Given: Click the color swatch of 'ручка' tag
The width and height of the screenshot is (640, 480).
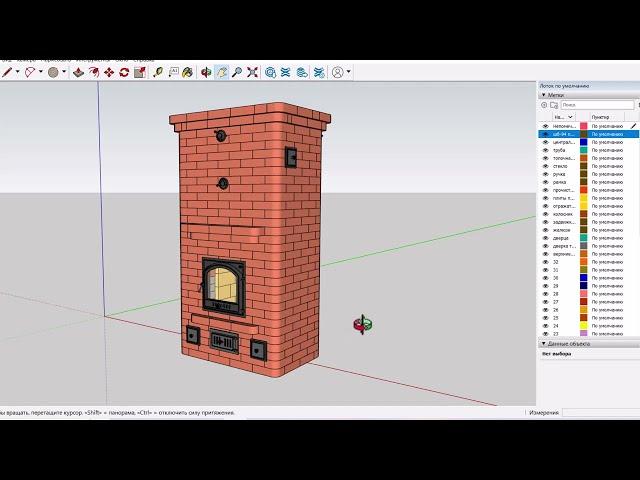Looking at the screenshot, I should [x=584, y=174].
